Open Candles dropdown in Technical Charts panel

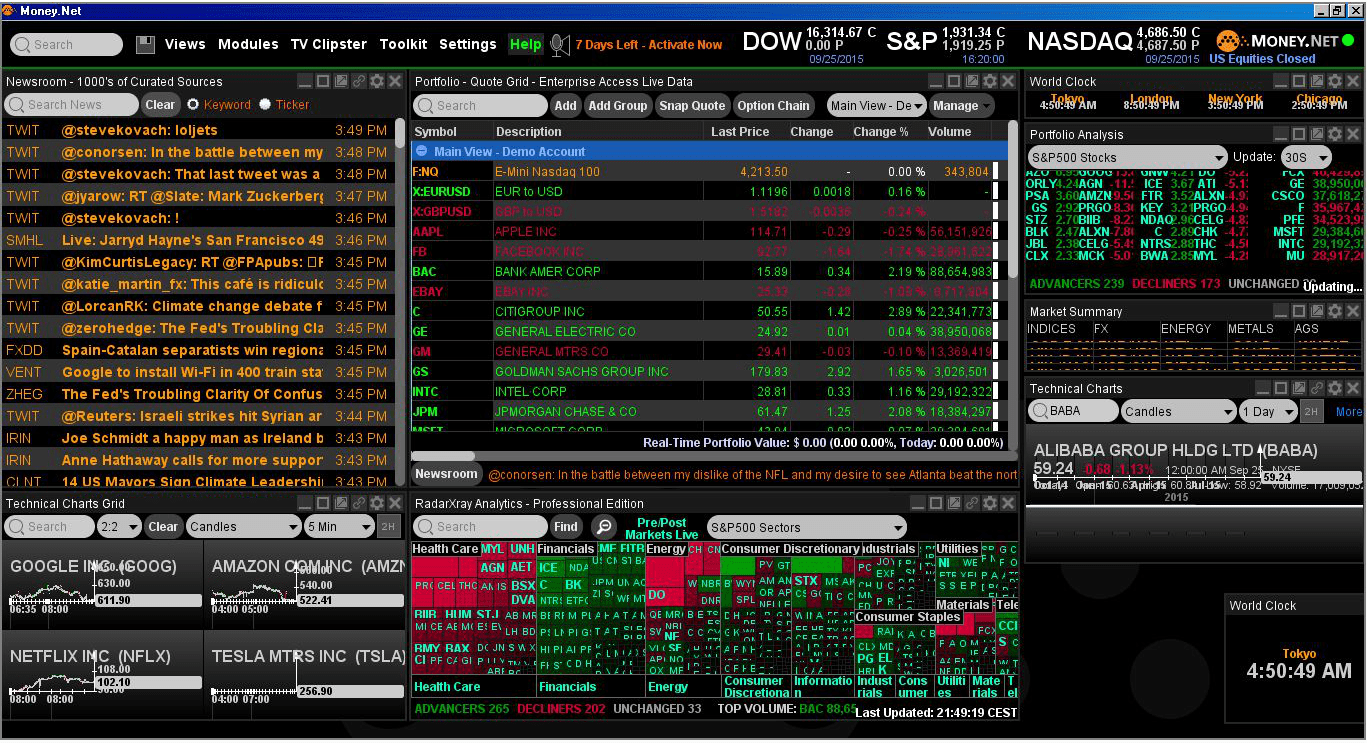(1178, 411)
